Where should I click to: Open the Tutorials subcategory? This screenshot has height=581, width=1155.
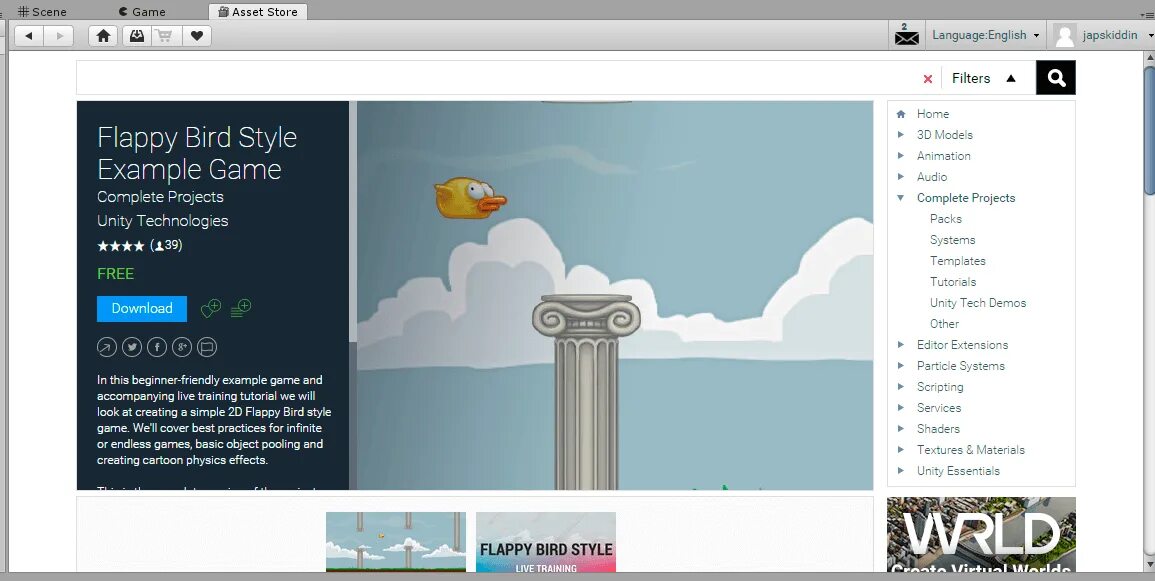(952, 282)
